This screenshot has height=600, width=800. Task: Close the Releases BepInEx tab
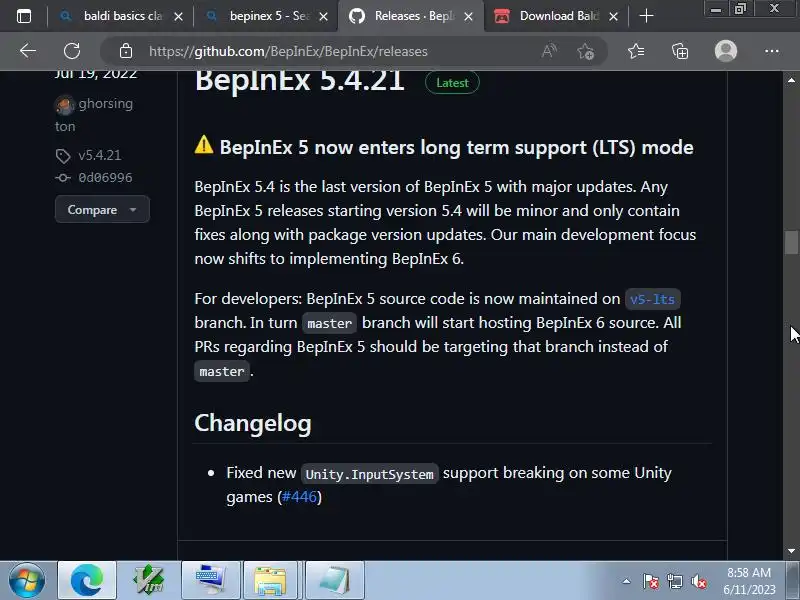(x=468, y=17)
